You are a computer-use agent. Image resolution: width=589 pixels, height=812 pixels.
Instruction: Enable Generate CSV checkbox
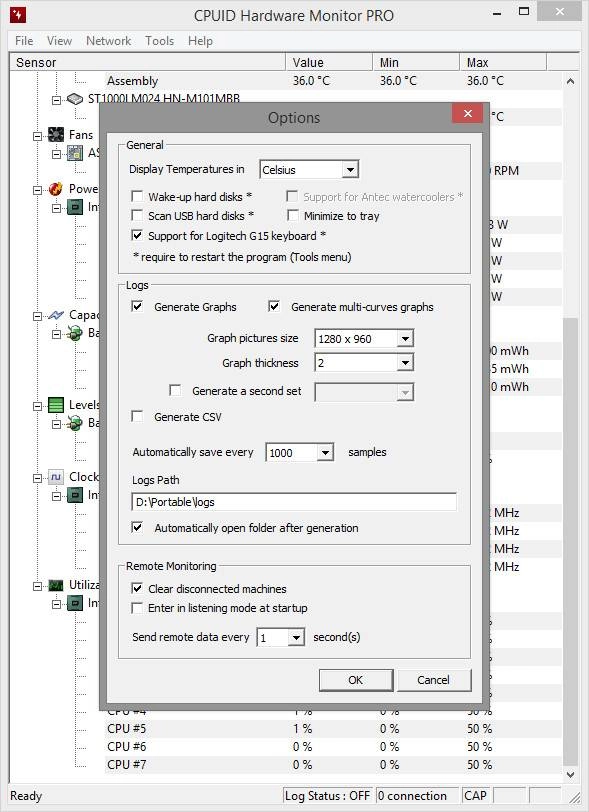pyautogui.click(x=137, y=416)
